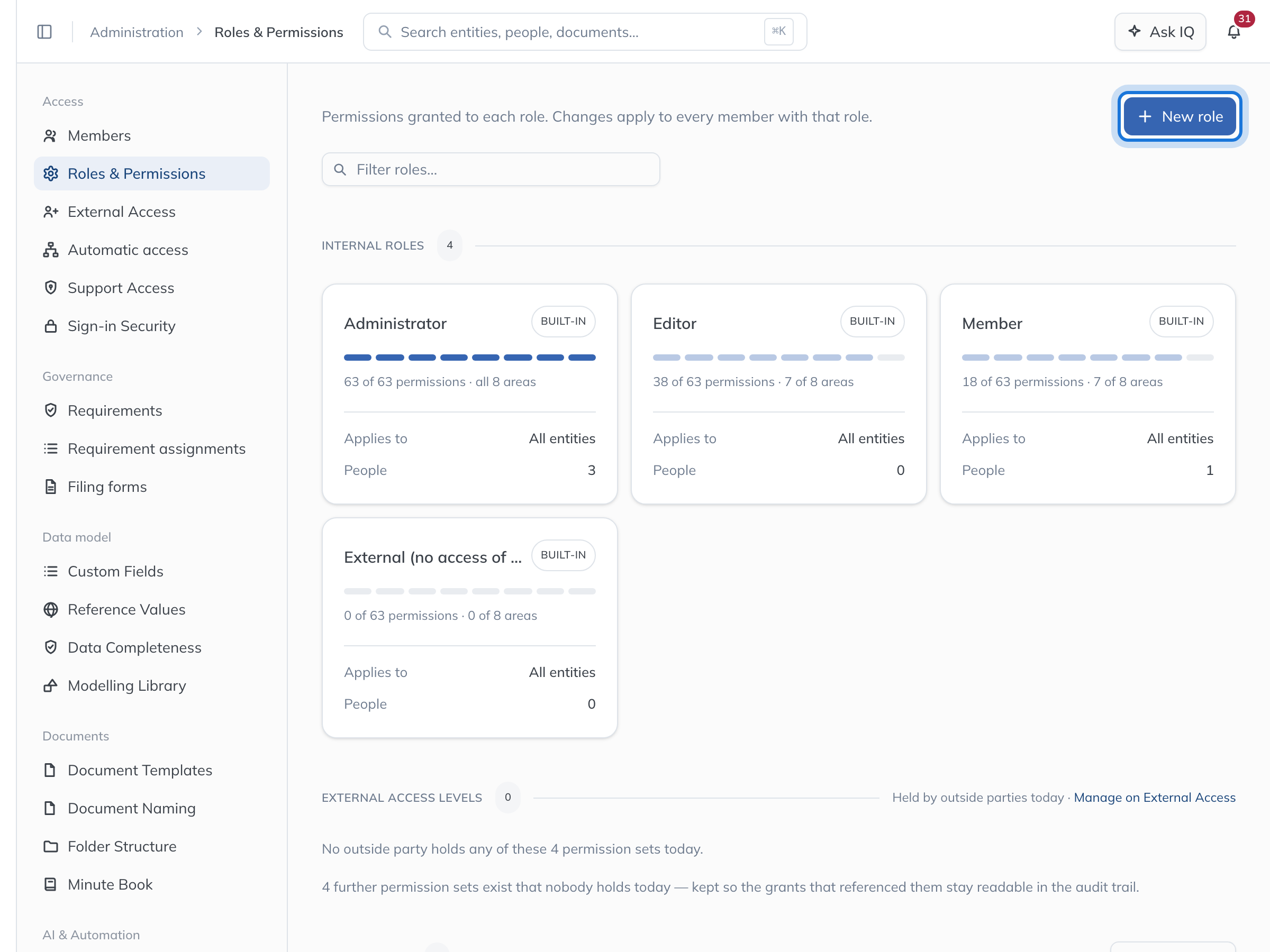
Task: Open the Minute Book page
Action: point(151,884)
